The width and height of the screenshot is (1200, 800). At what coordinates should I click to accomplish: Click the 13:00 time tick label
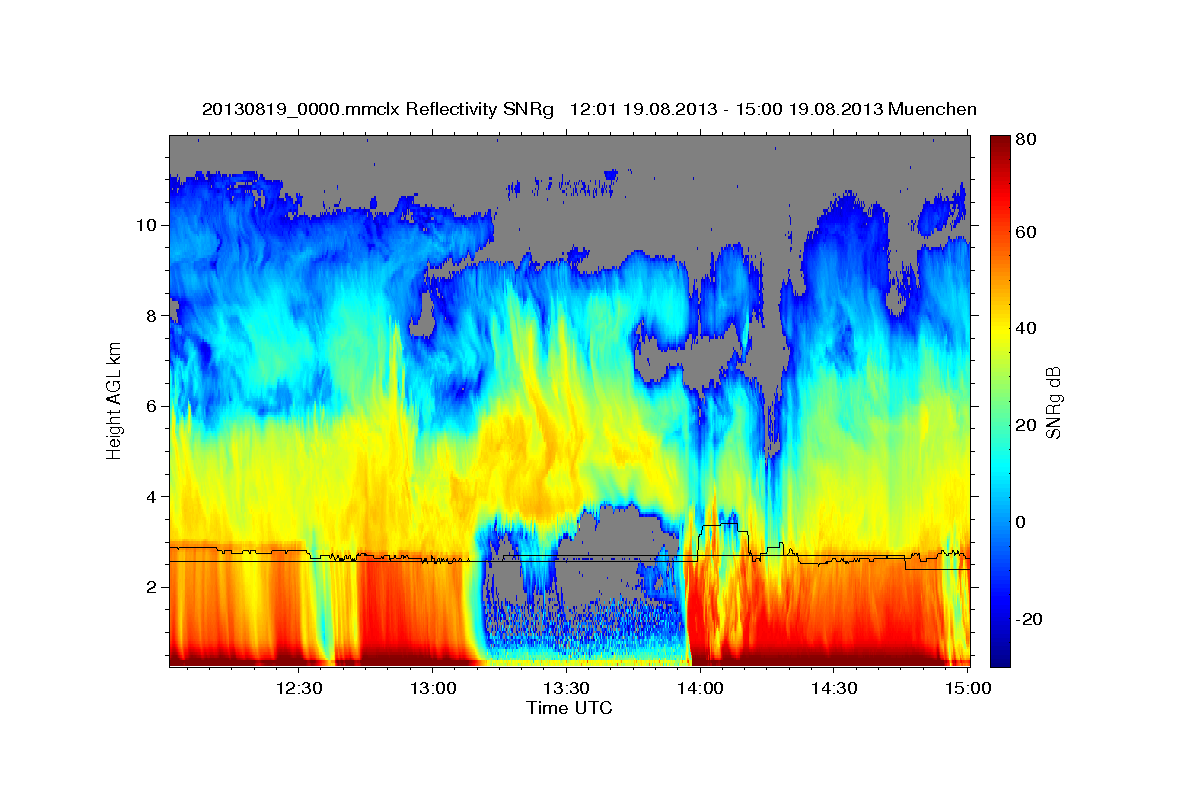click(x=432, y=688)
